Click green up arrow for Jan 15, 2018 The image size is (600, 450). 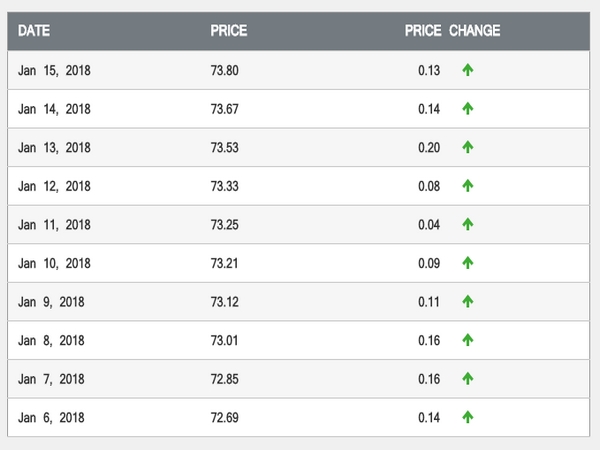[x=467, y=70]
